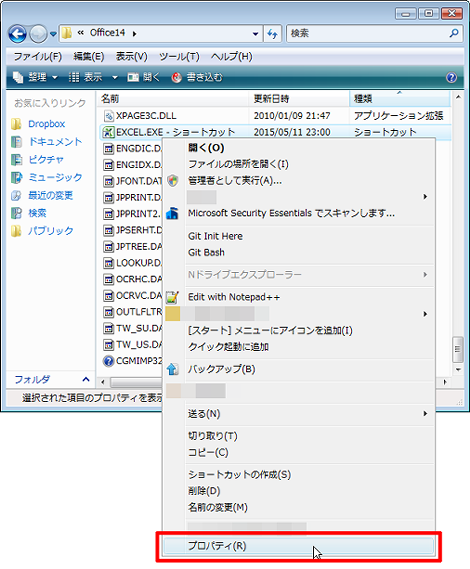Open the address bar history dropdown
Viewport: 470px width, 569px height.
click(256, 34)
